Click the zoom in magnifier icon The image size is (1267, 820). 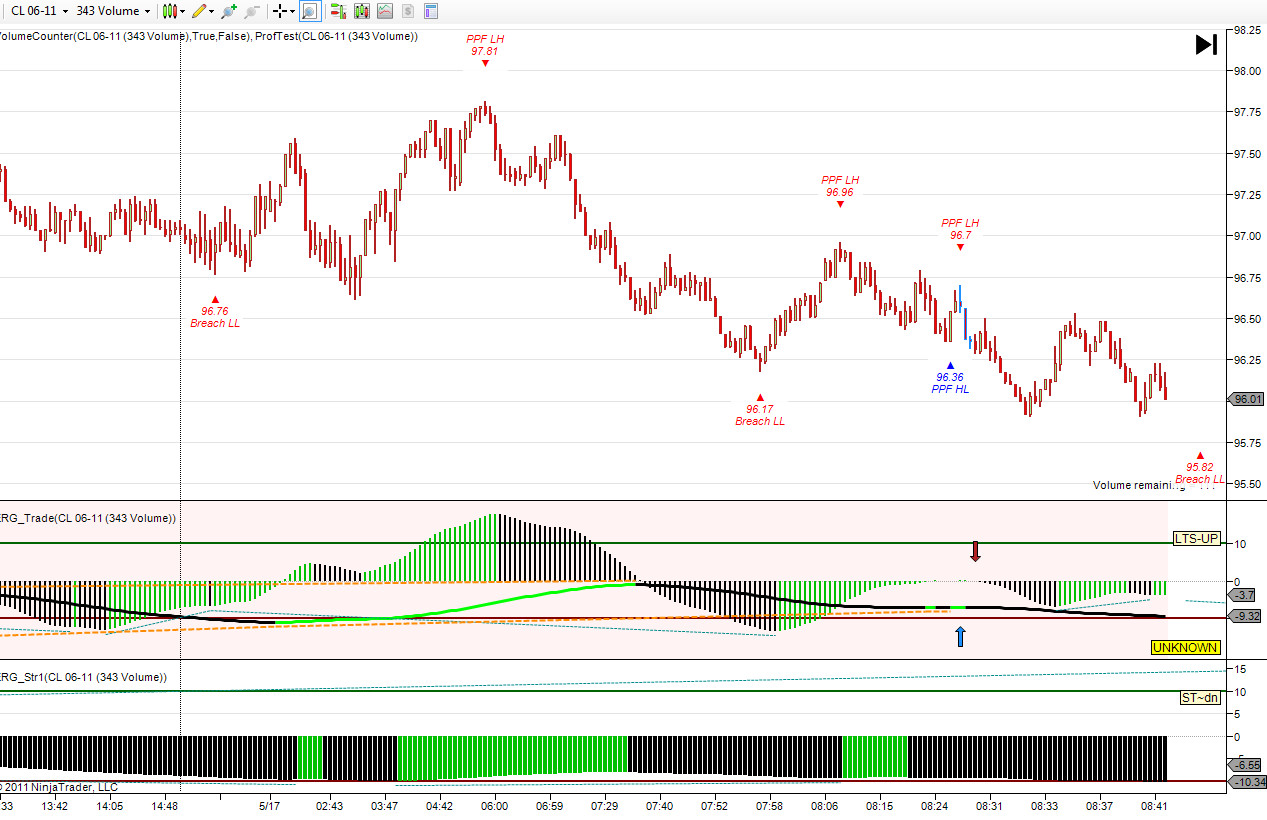tap(229, 12)
